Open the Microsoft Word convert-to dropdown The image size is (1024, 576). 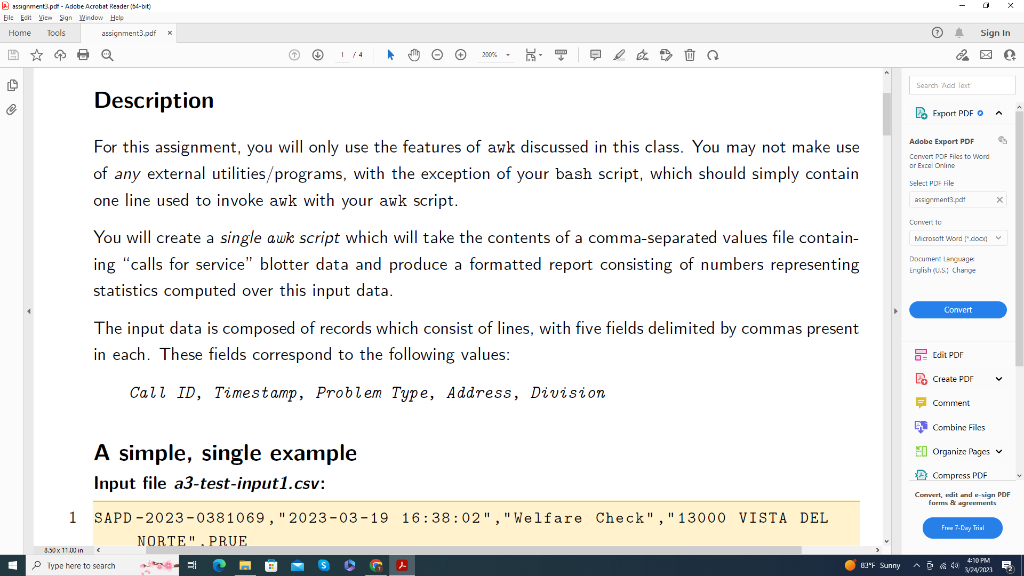(x=957, y=238)
